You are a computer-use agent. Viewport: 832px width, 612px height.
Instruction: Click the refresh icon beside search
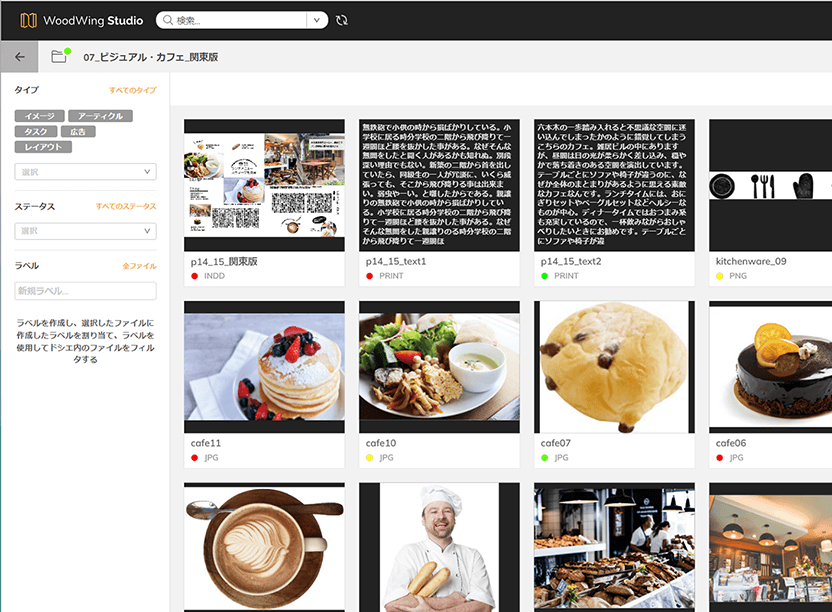342,20
